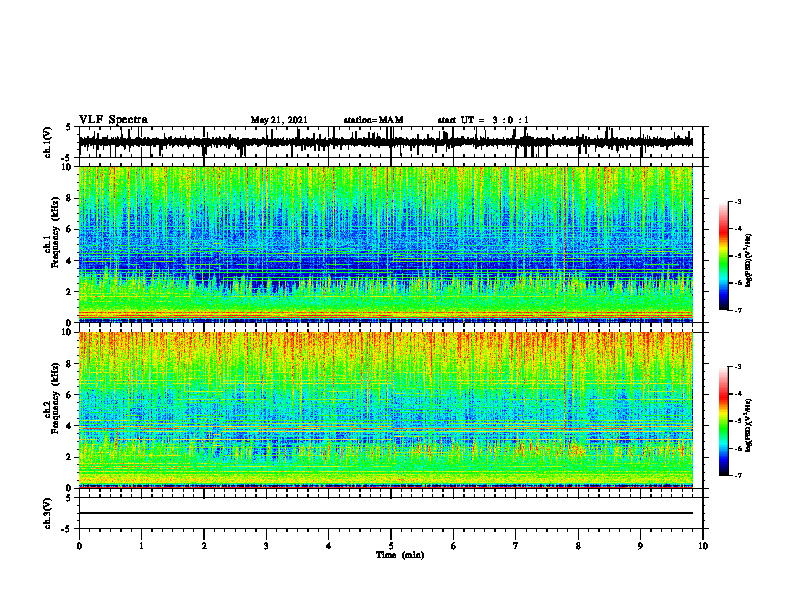
Task: Click the time axis tick label "7"
Action: point(516,546)
